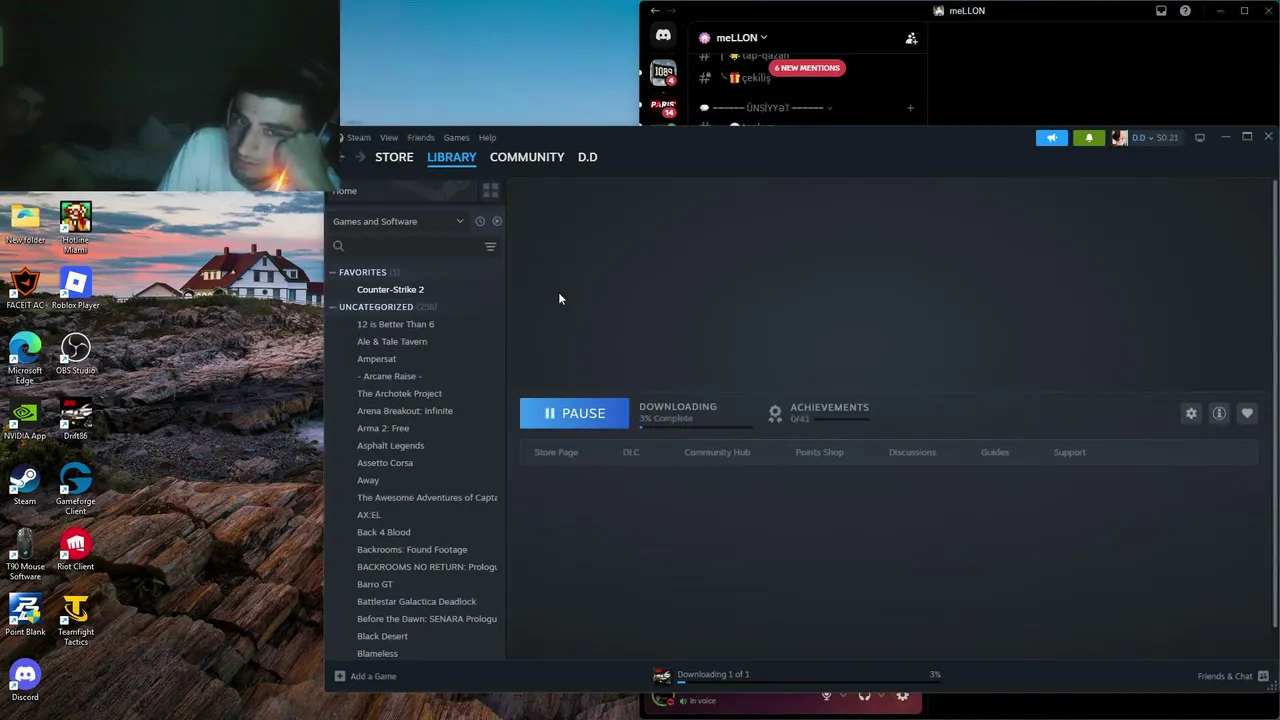Mute microphone in Discord voice panel
The image size is (1280, 720).
click(826, 696)
